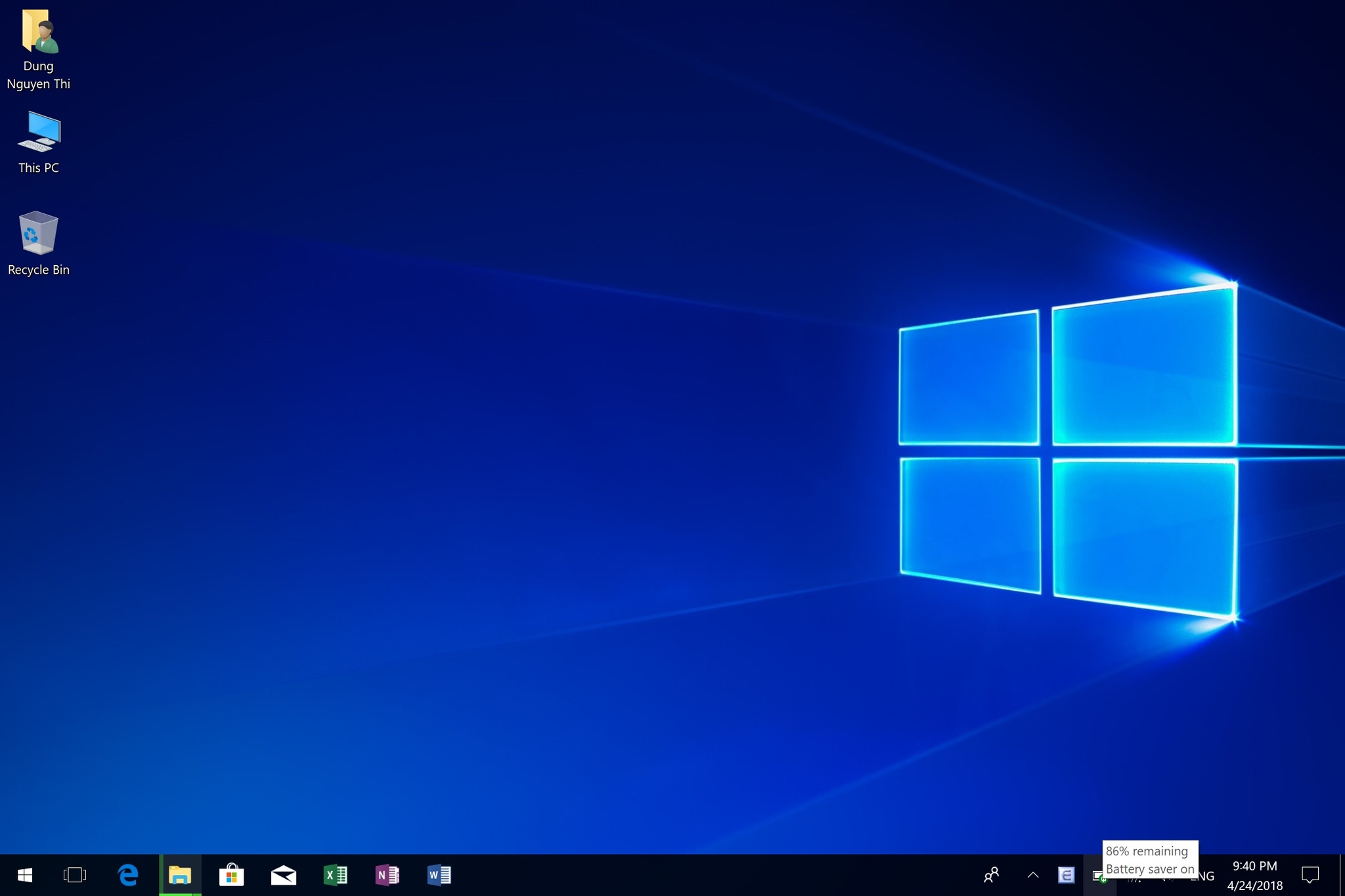Click the battery status tray icon
Image resolution: width=1345 pixels, height=896 pixels.
[x=1099, y=876]
